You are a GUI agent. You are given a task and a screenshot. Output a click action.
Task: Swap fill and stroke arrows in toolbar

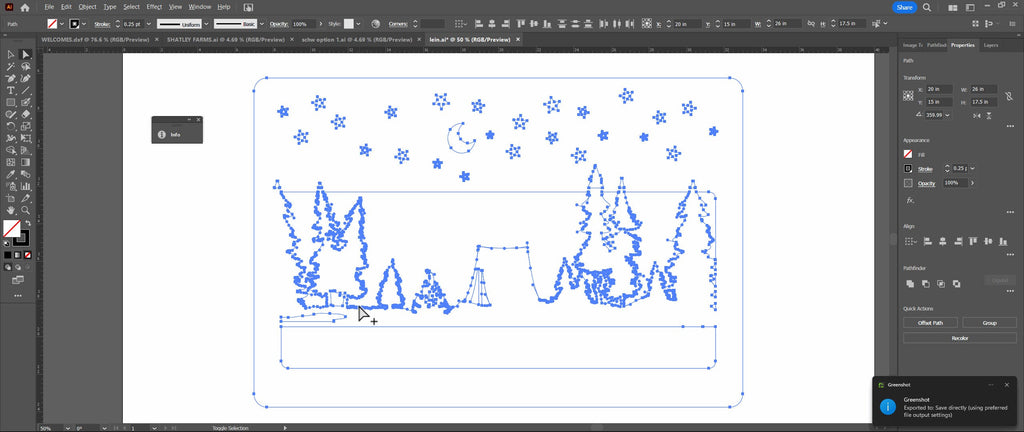coord(27,223)
